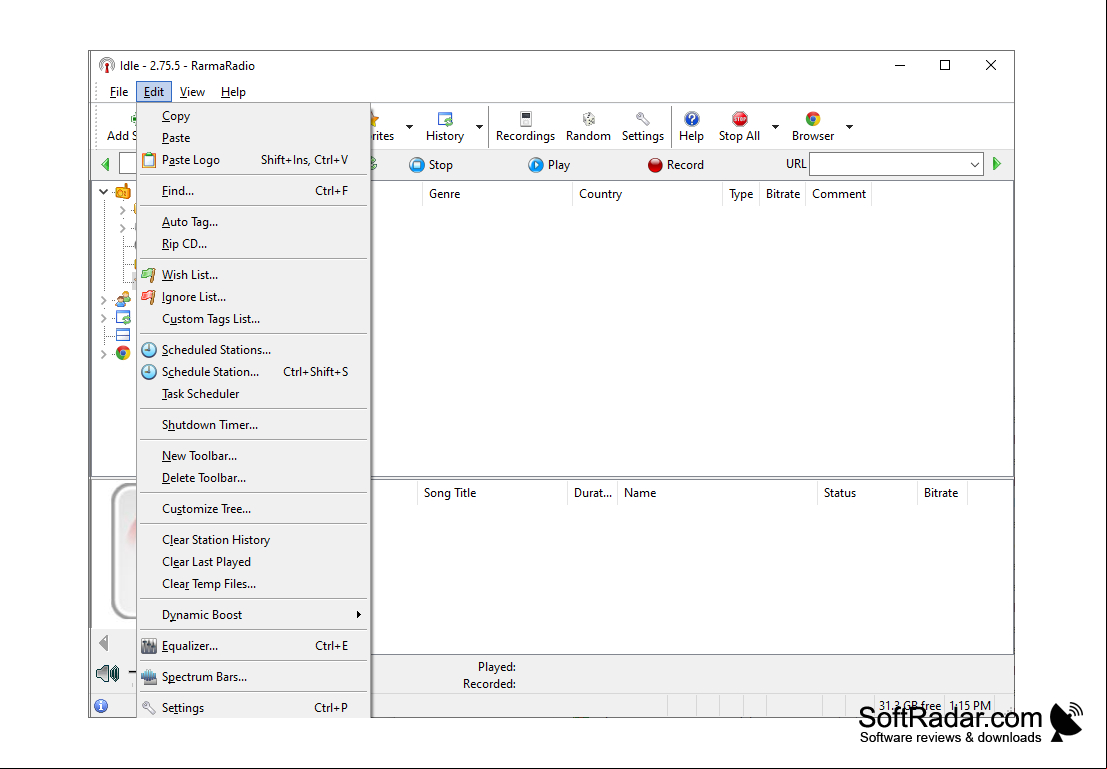
Task: Start recording with the red Record button
Action: (x=676, y=165)
